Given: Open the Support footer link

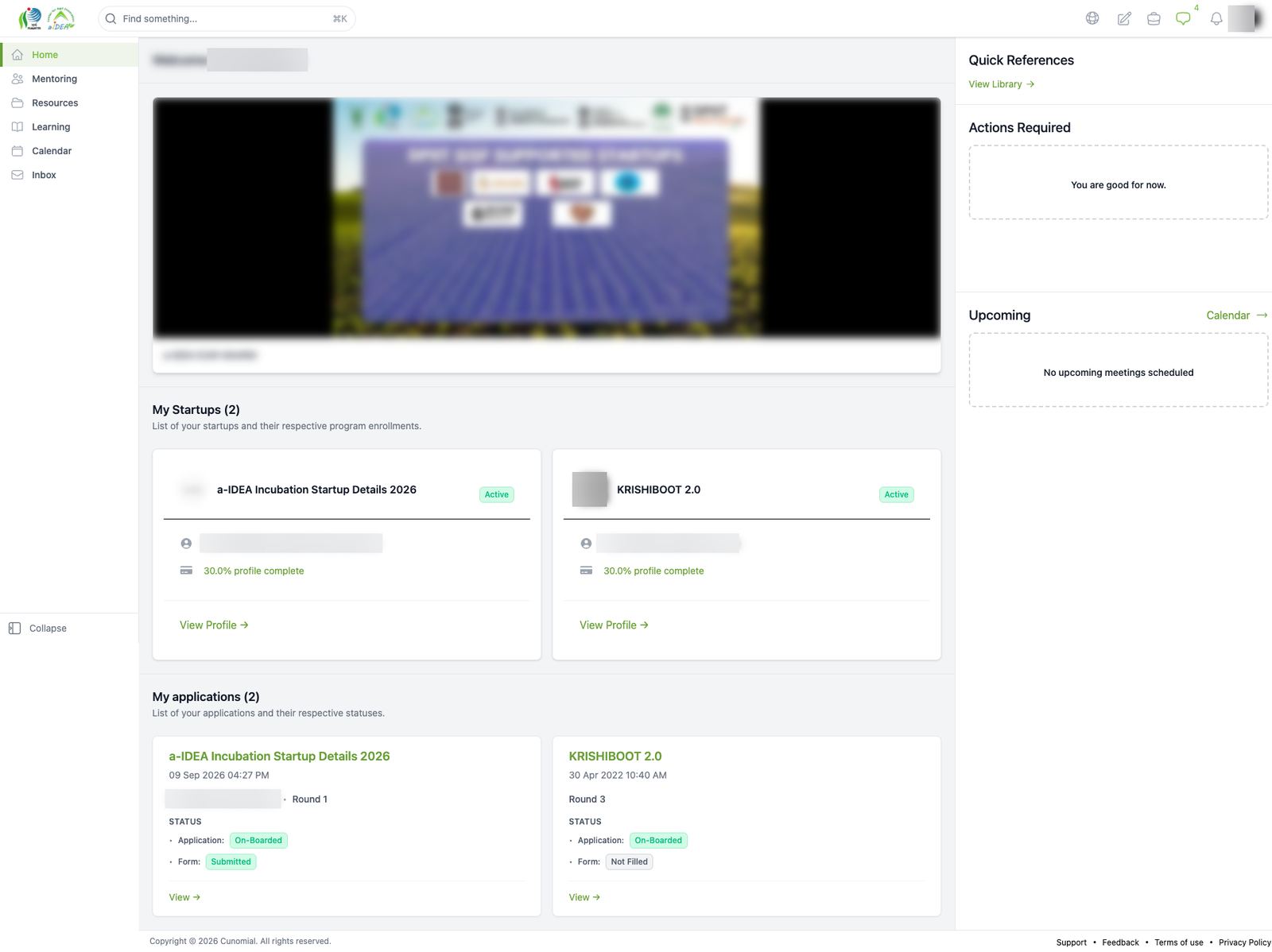Looking at the screenshot, I should [1071, 942].
